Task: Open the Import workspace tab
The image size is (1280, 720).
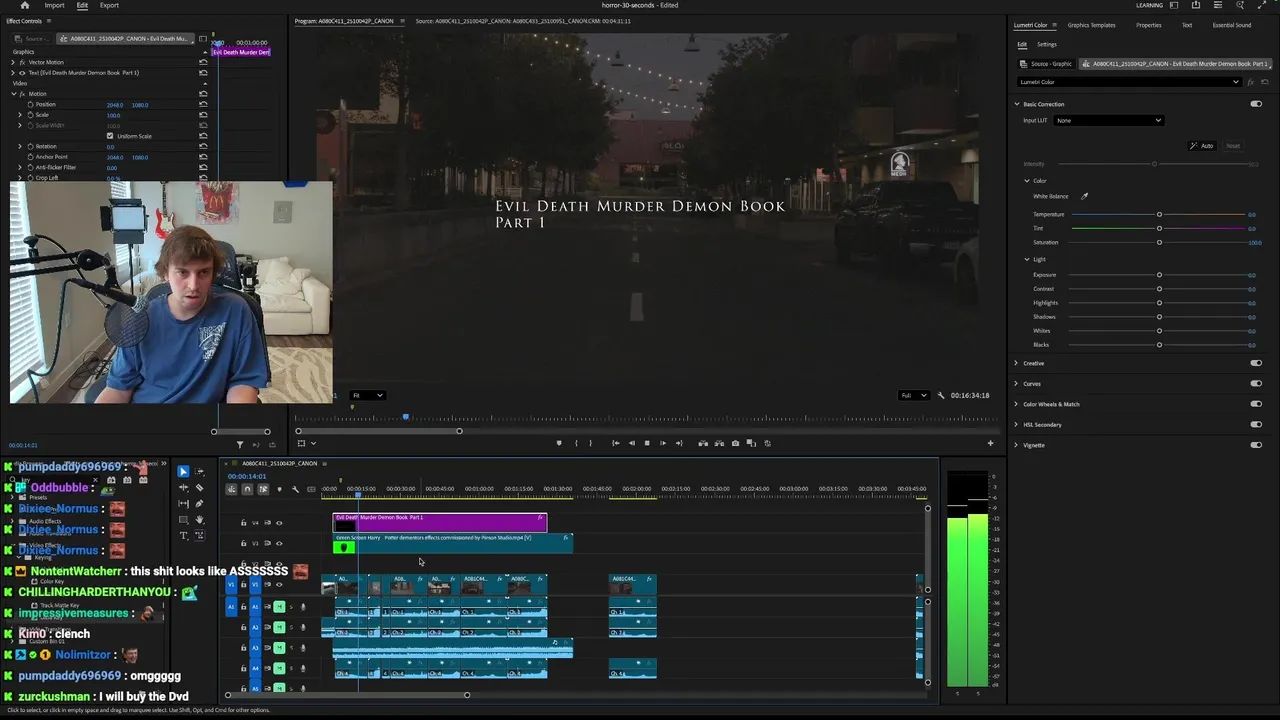Action: pyautogui.click(x=54, y=5)
